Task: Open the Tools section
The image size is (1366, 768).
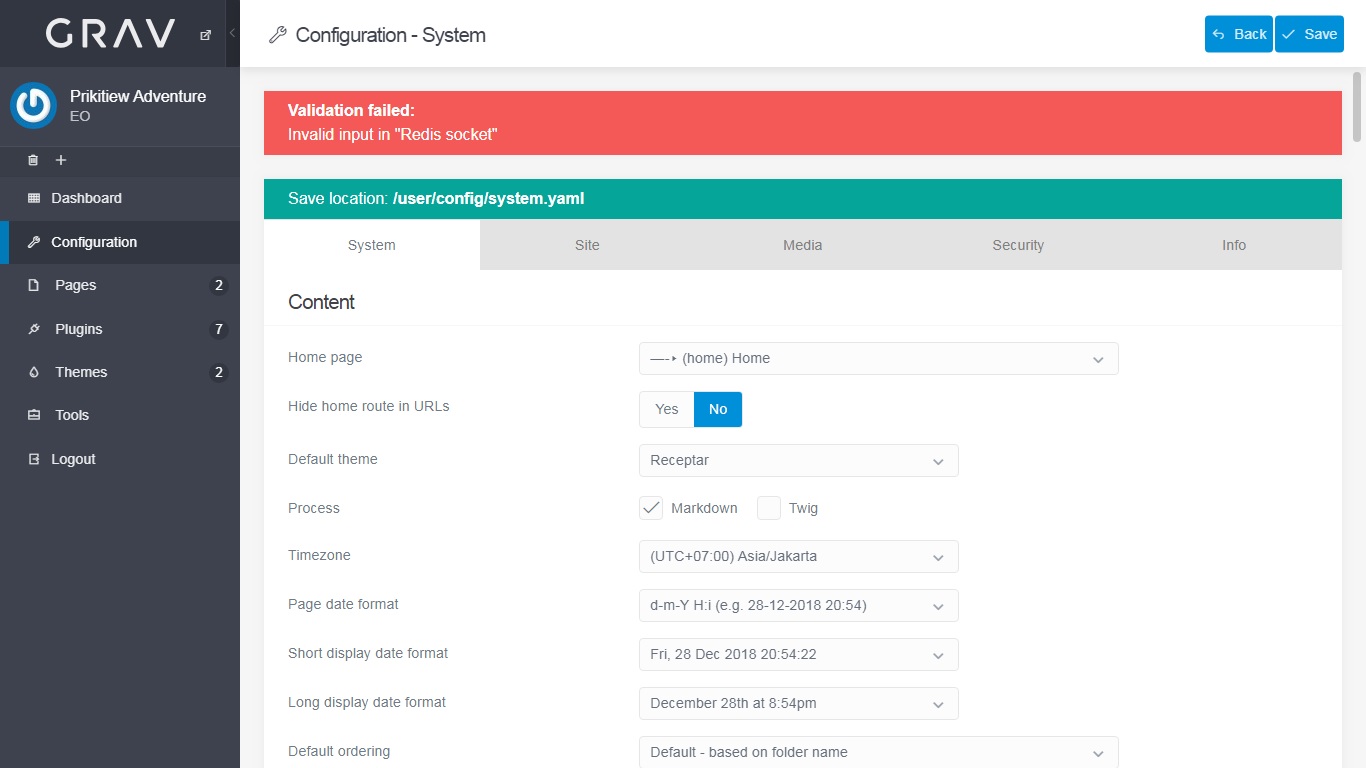Action: coord(120,415)
